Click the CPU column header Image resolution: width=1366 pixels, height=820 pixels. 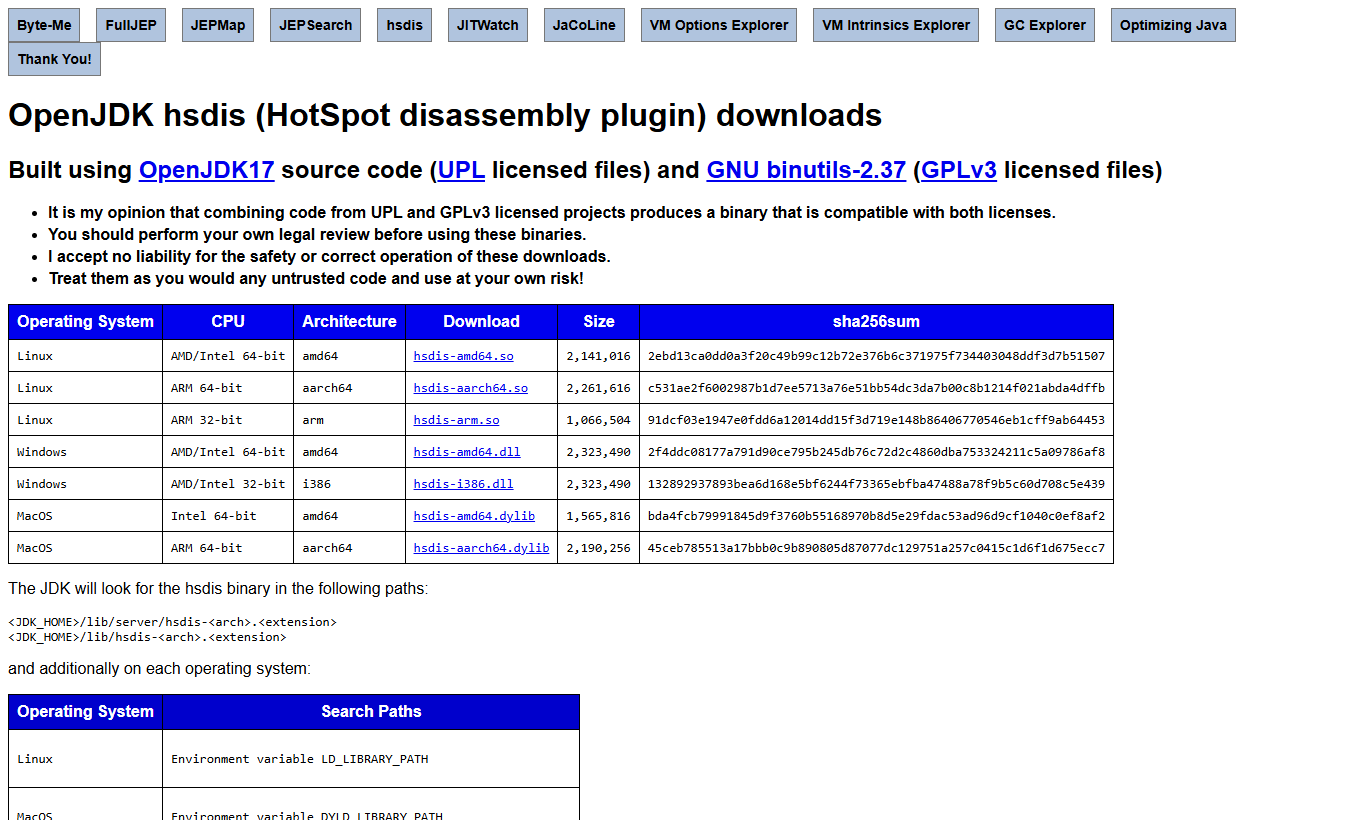point(228,322)
